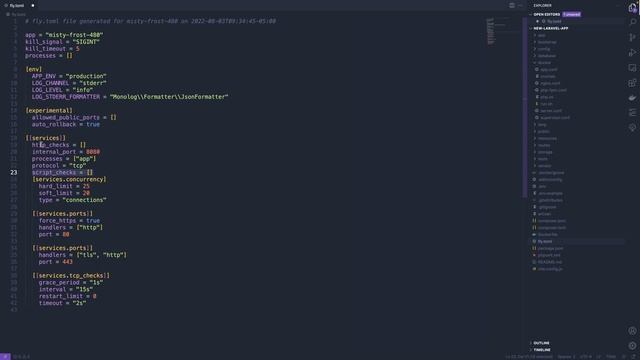Click the notifications bell in the status bar
The height and width of the screenshot is (360, 640).
coord(633,357)
